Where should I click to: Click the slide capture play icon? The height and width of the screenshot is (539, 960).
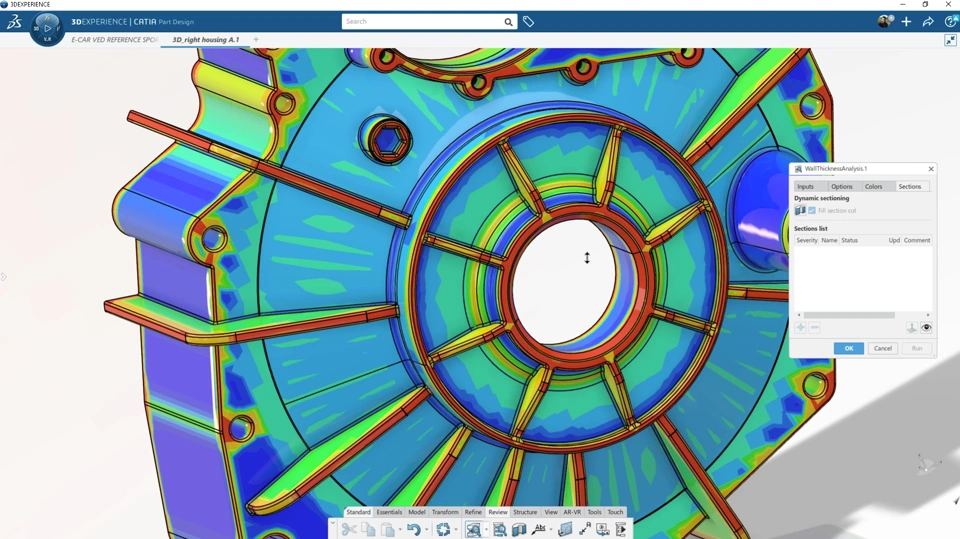(x=603, y=529)
